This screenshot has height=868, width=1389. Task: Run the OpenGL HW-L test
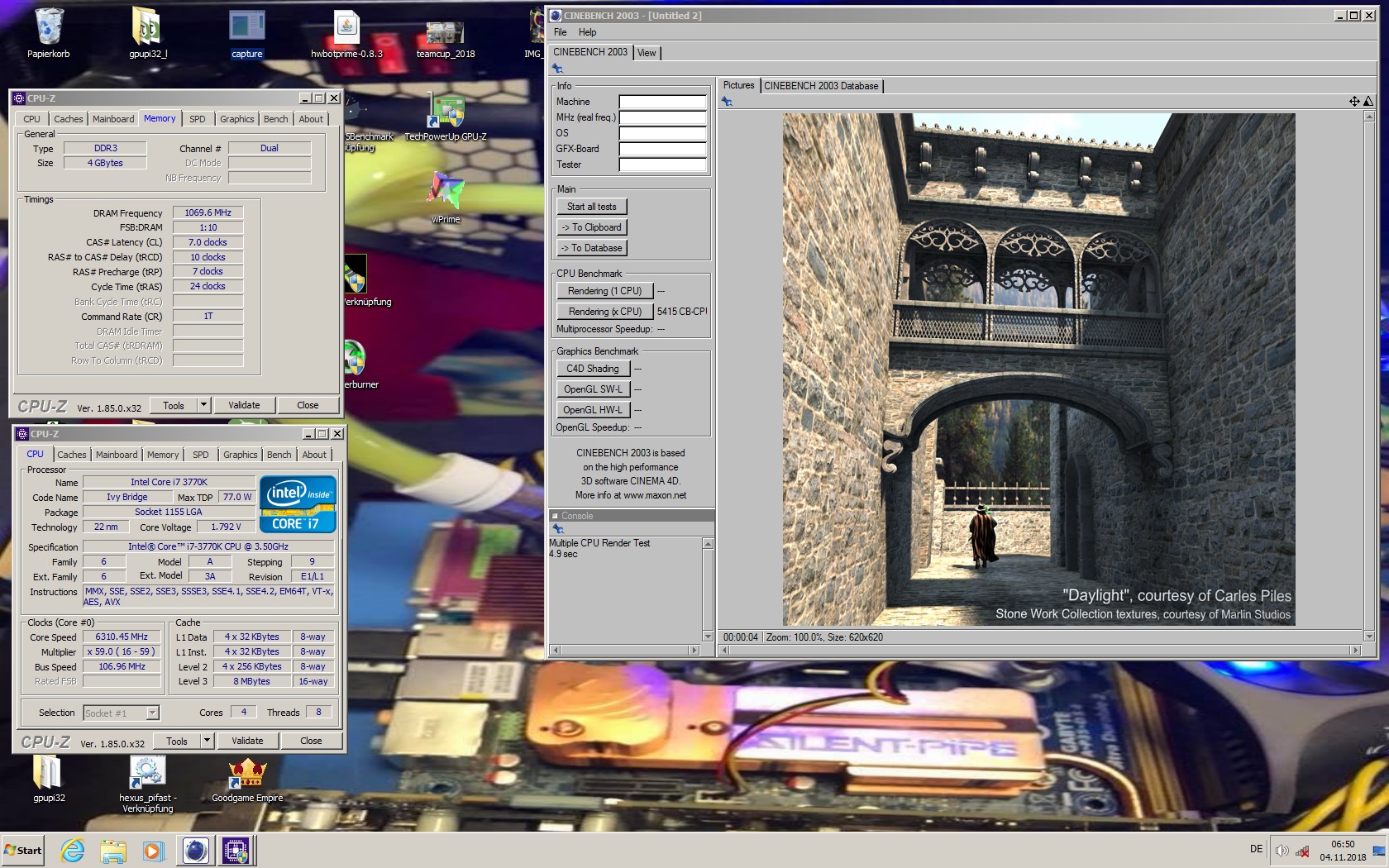(x=593, y=410)
